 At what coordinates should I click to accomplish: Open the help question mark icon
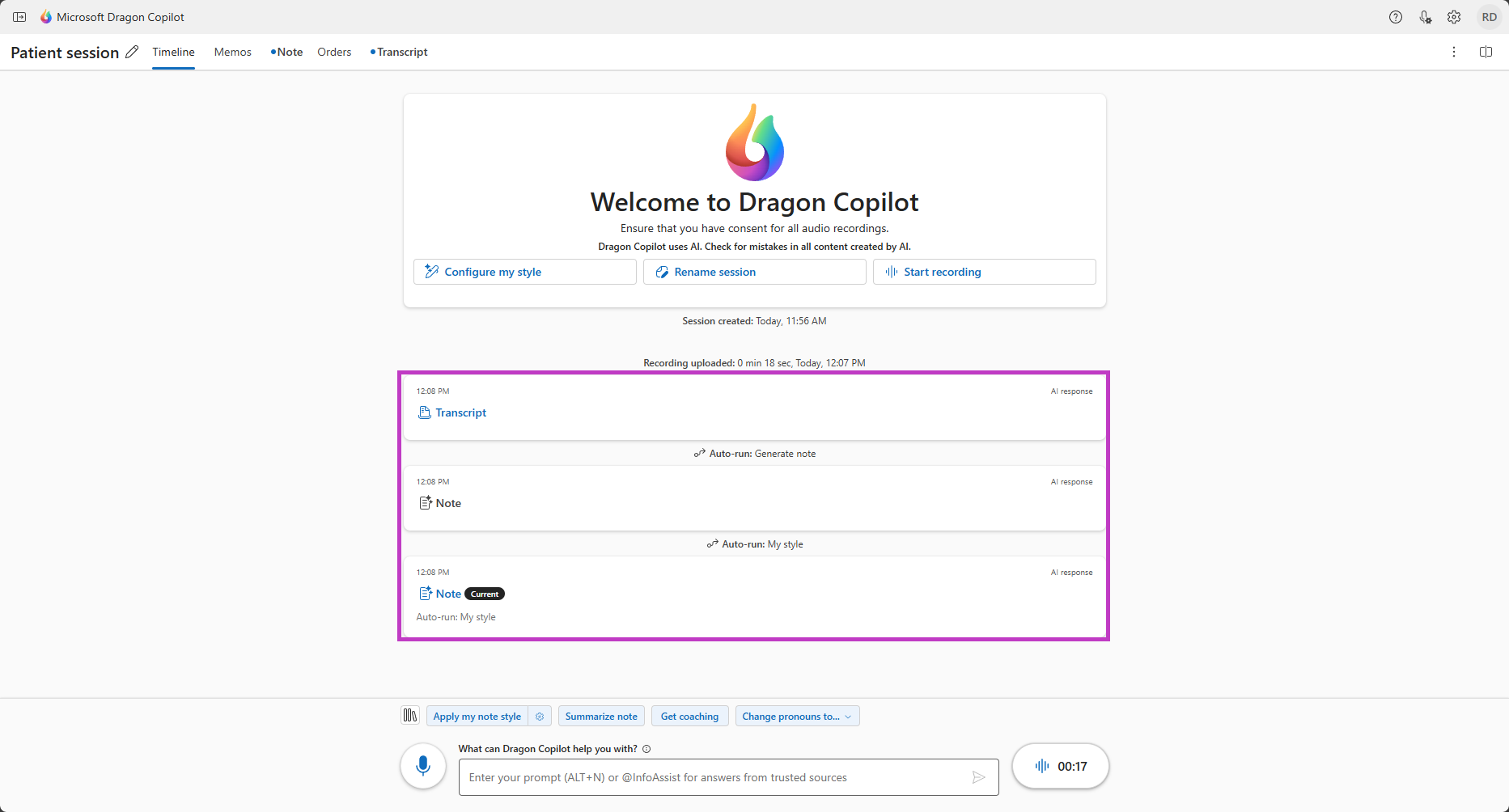(x=1396, y=17)
